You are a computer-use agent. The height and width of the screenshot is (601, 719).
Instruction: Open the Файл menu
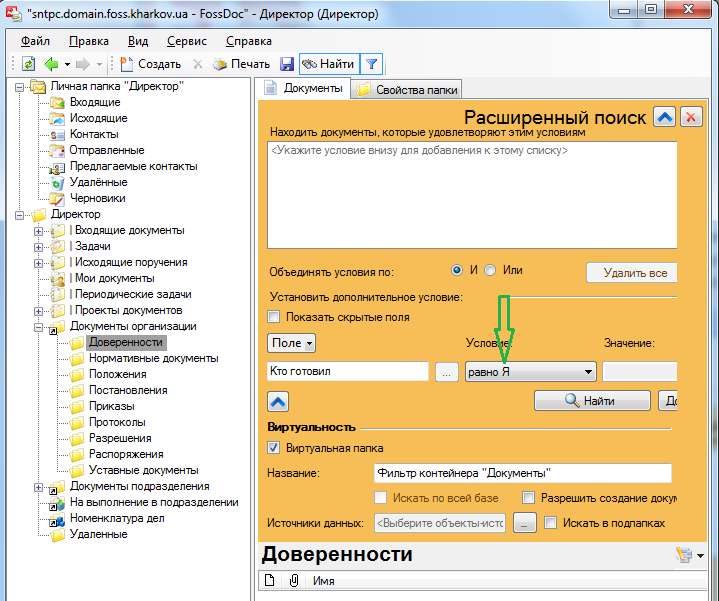click(x=35, y=41)
